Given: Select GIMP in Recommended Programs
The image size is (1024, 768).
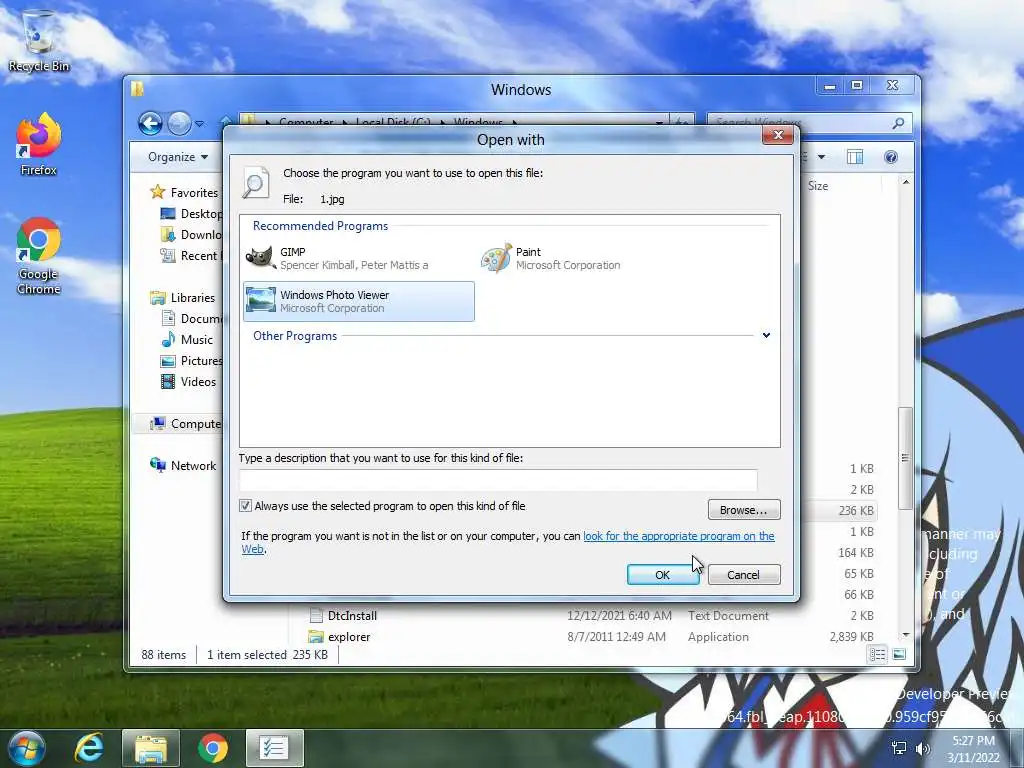Looking at the screenshot, I should point(359,258).
